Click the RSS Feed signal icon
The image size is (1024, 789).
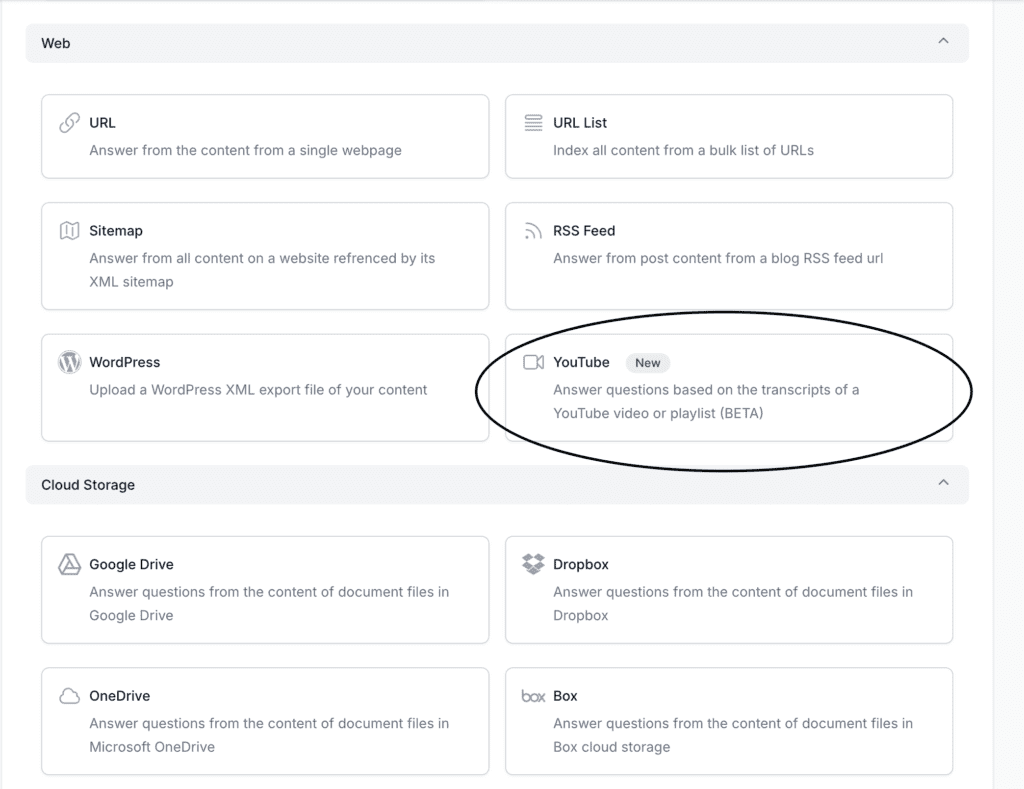coord(533,231)
